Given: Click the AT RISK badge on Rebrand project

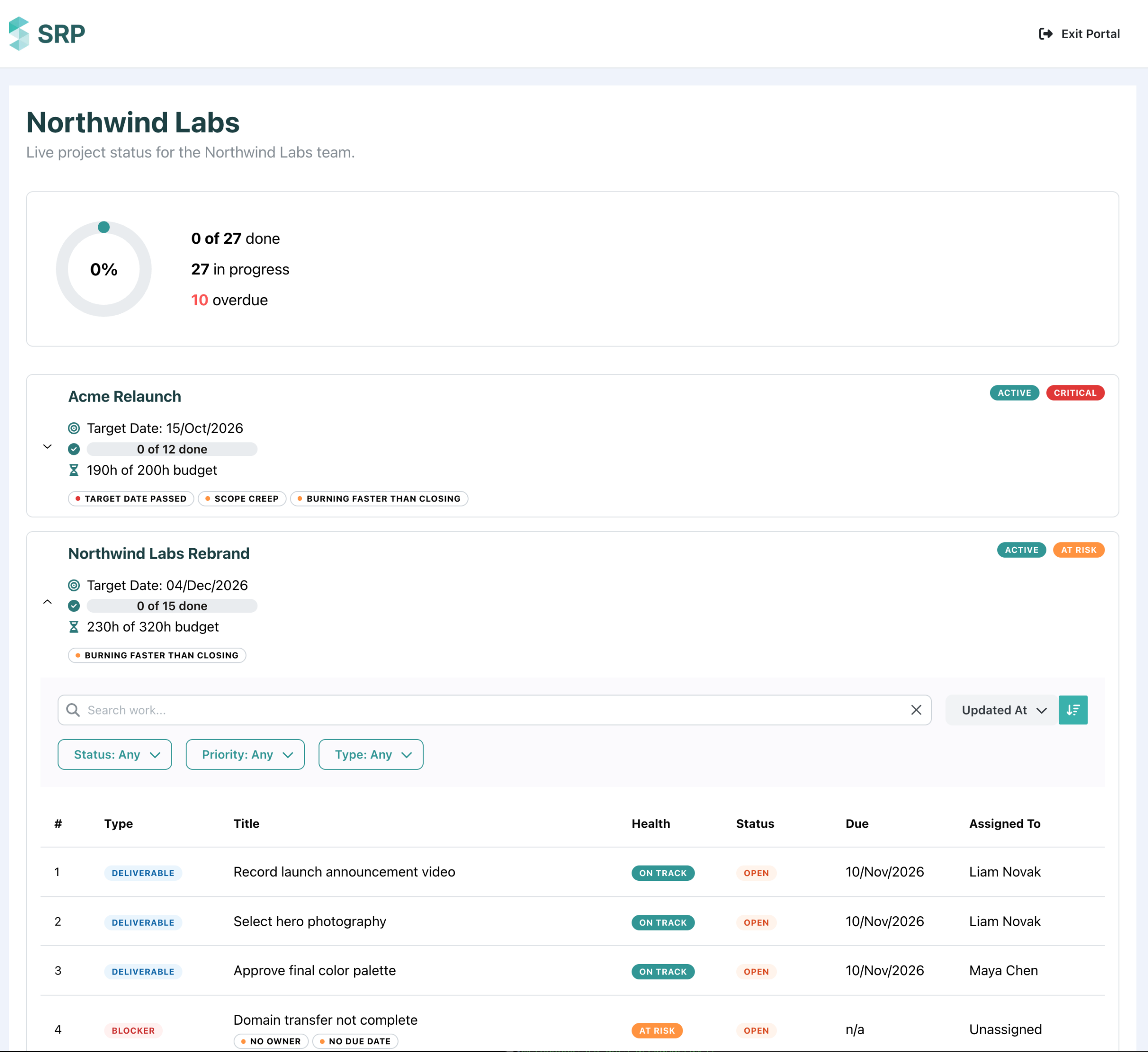Looking at the screenshot, I should [1078, 550].
